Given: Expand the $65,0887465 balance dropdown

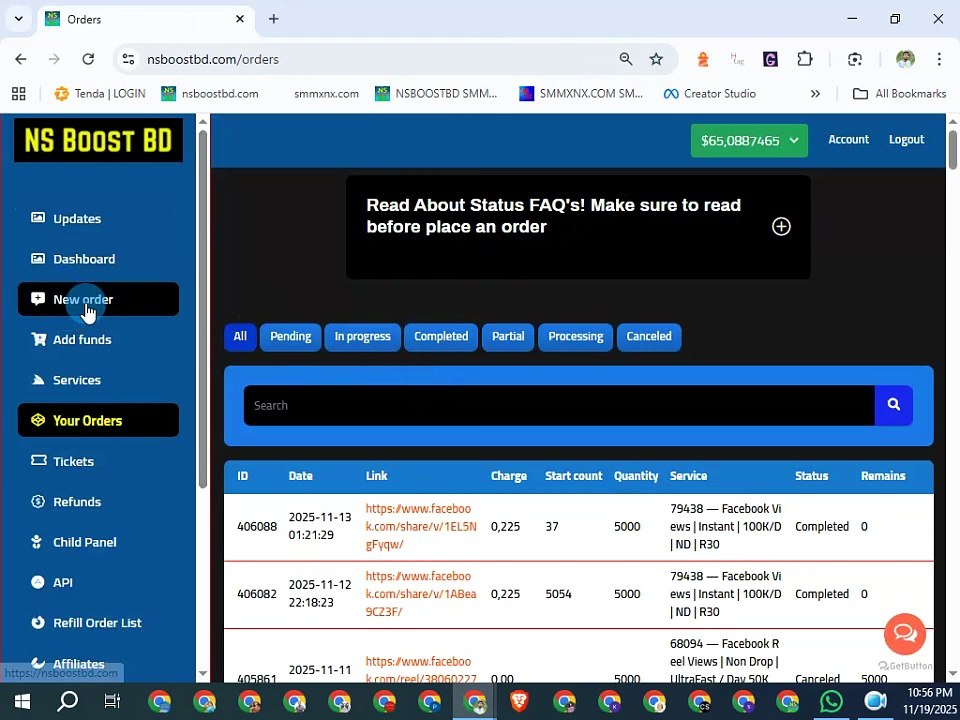Looking at the screenshot, I should [749, 141].
